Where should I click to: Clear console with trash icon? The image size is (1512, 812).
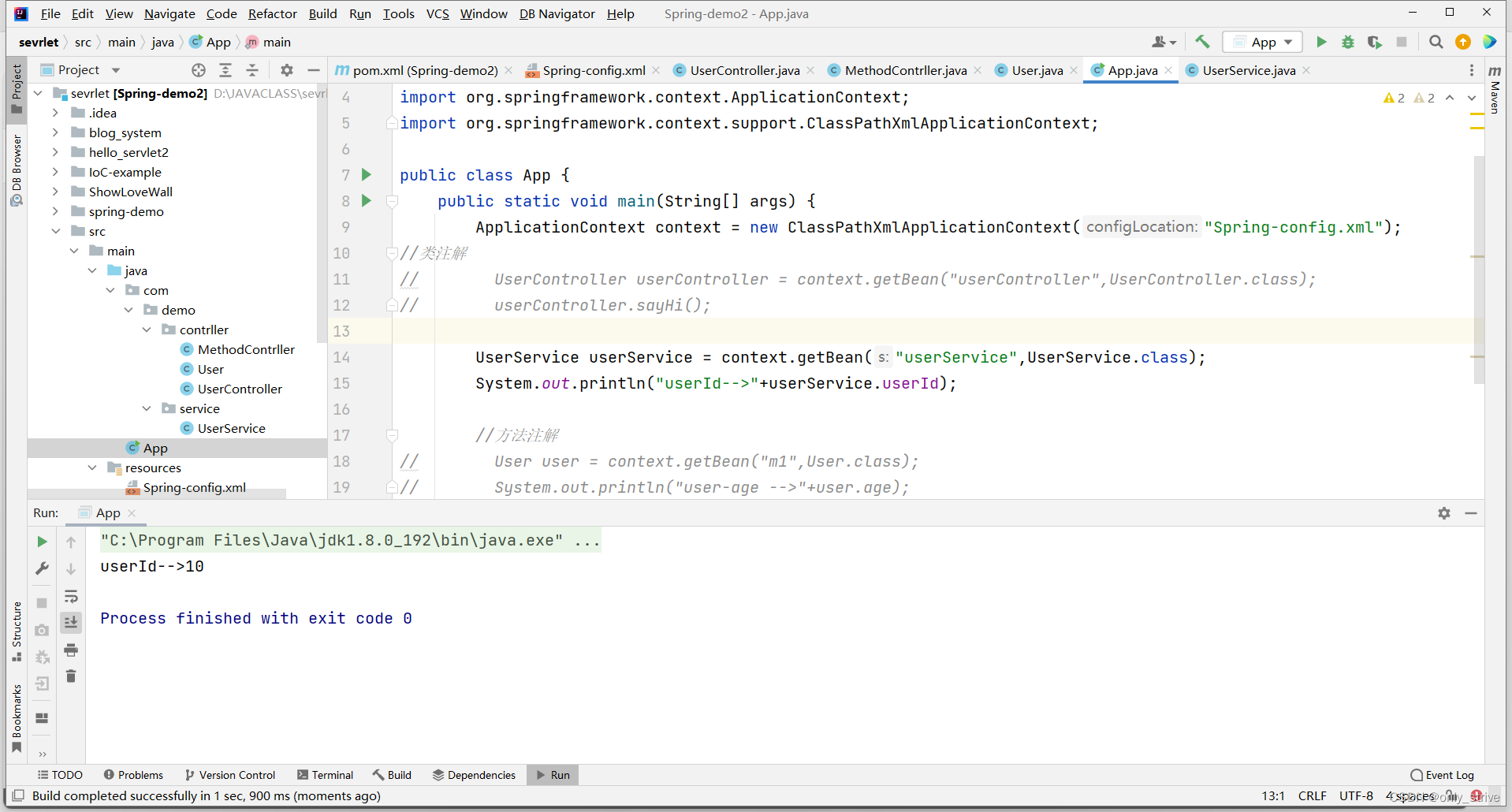pos(71,676)
